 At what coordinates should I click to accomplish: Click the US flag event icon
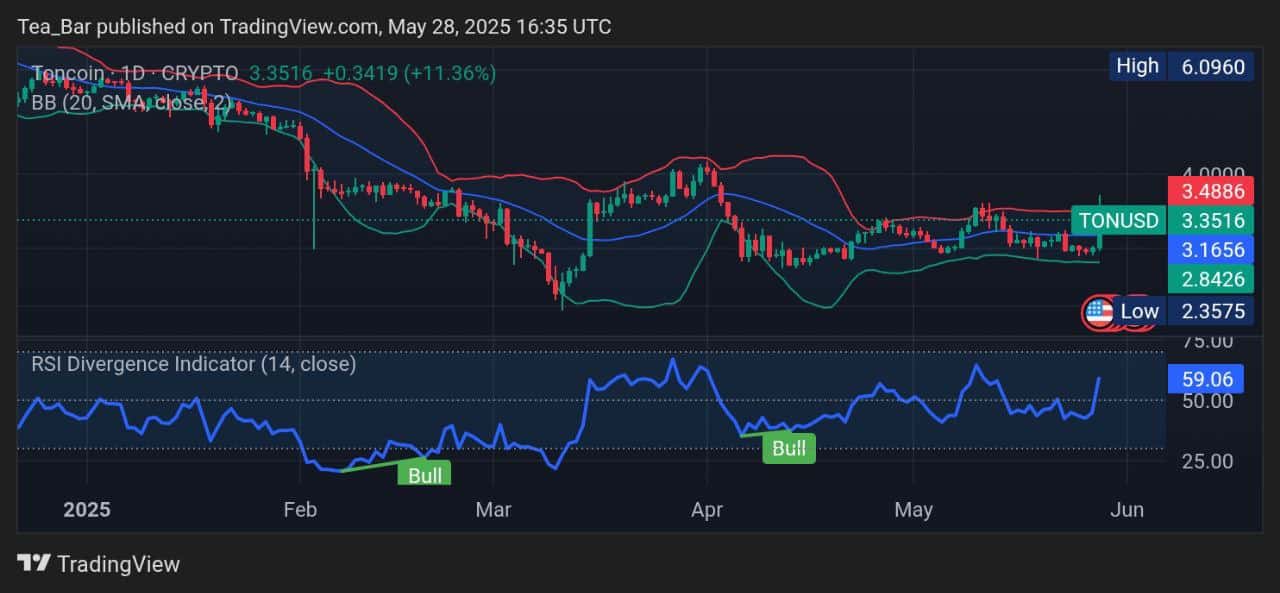tap(1098, 312)
